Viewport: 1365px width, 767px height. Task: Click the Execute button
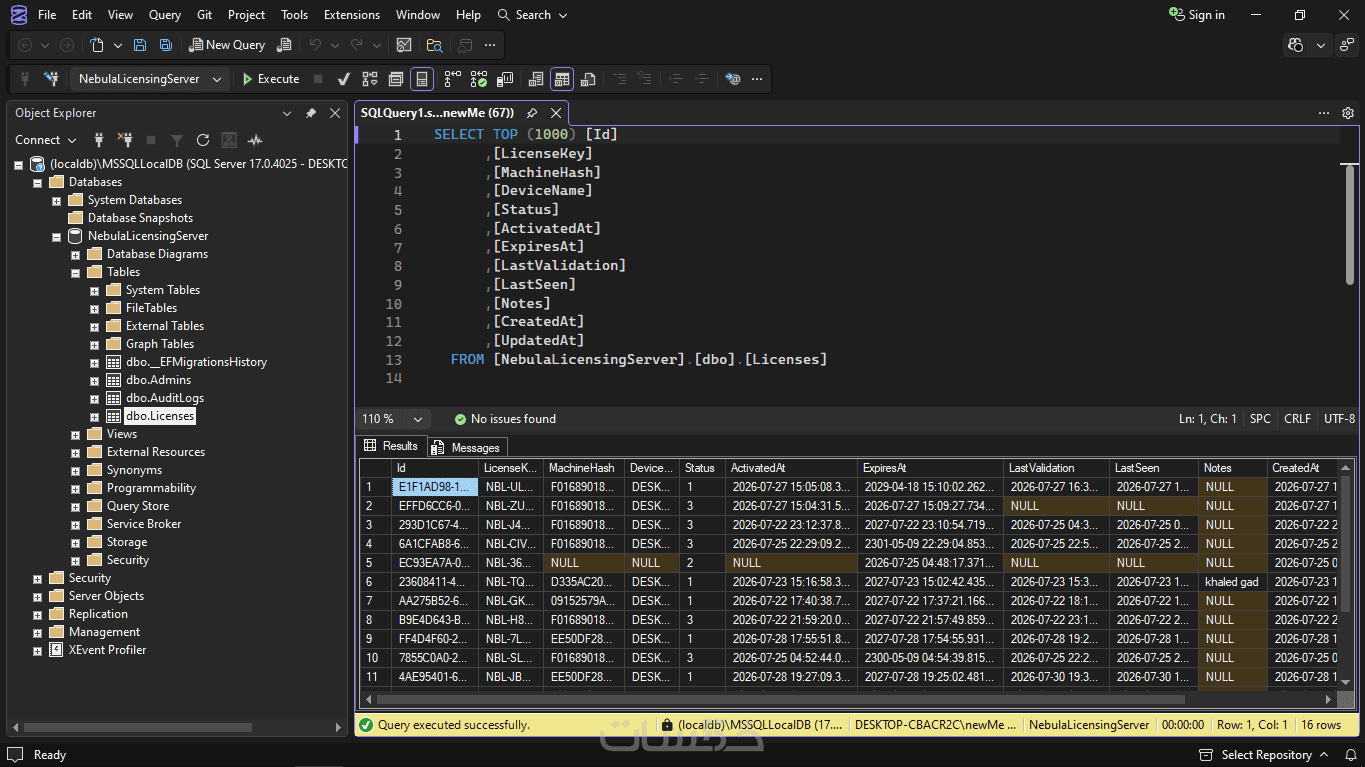pos(271,79)
